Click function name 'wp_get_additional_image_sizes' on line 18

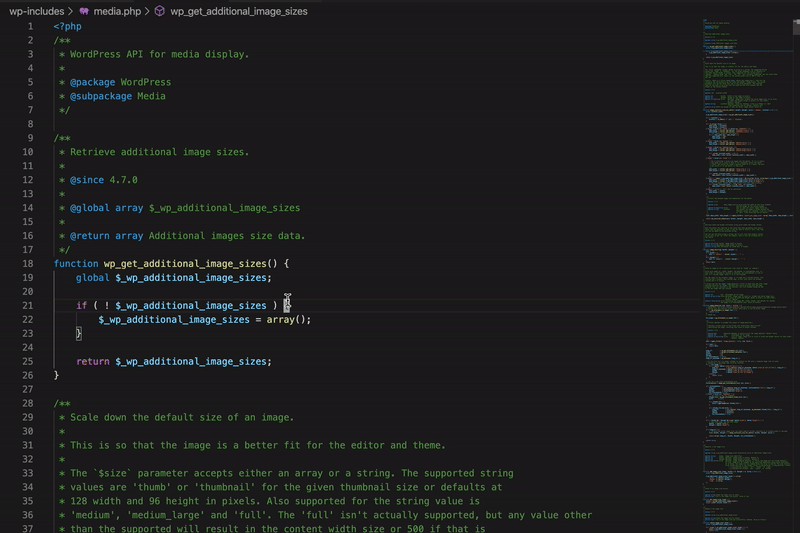click(x=185, y=264)
